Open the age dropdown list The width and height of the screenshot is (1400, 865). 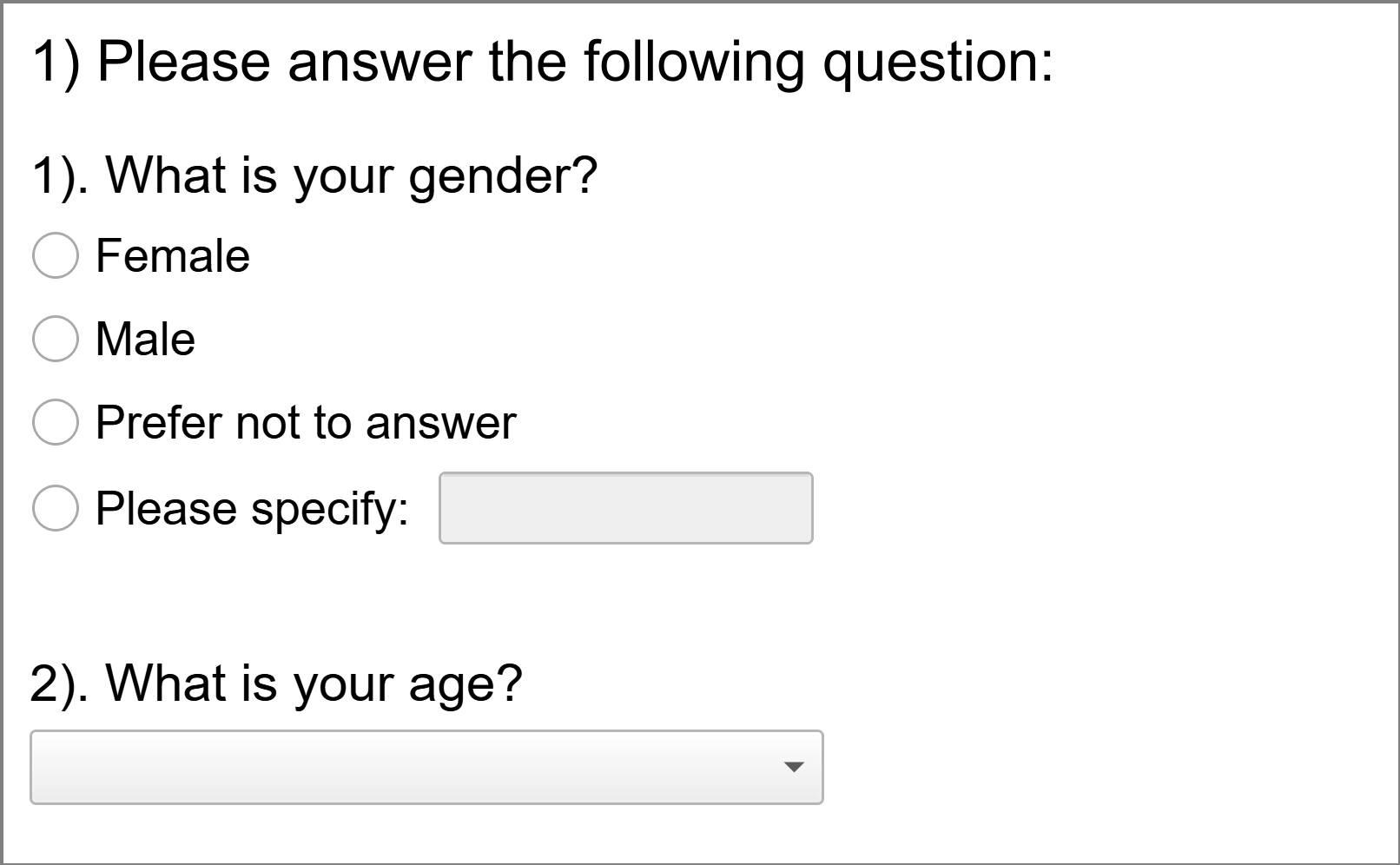tap(426, 767)
